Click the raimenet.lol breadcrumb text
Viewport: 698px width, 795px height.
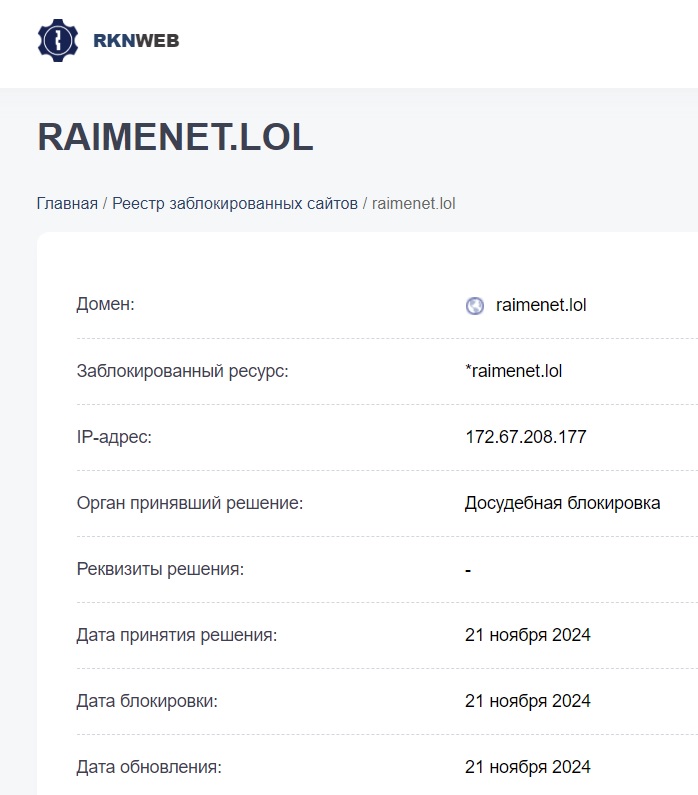414,203
